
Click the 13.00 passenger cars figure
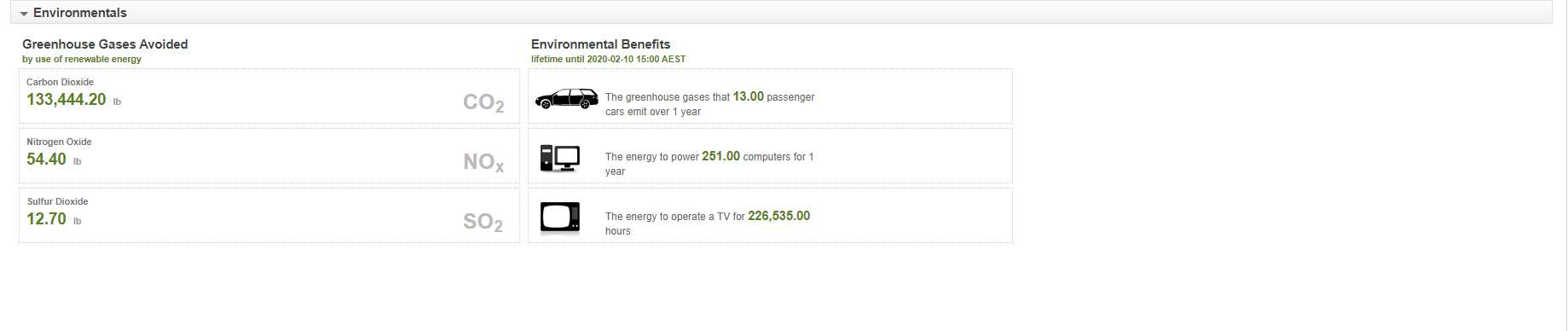click(749, 96)
